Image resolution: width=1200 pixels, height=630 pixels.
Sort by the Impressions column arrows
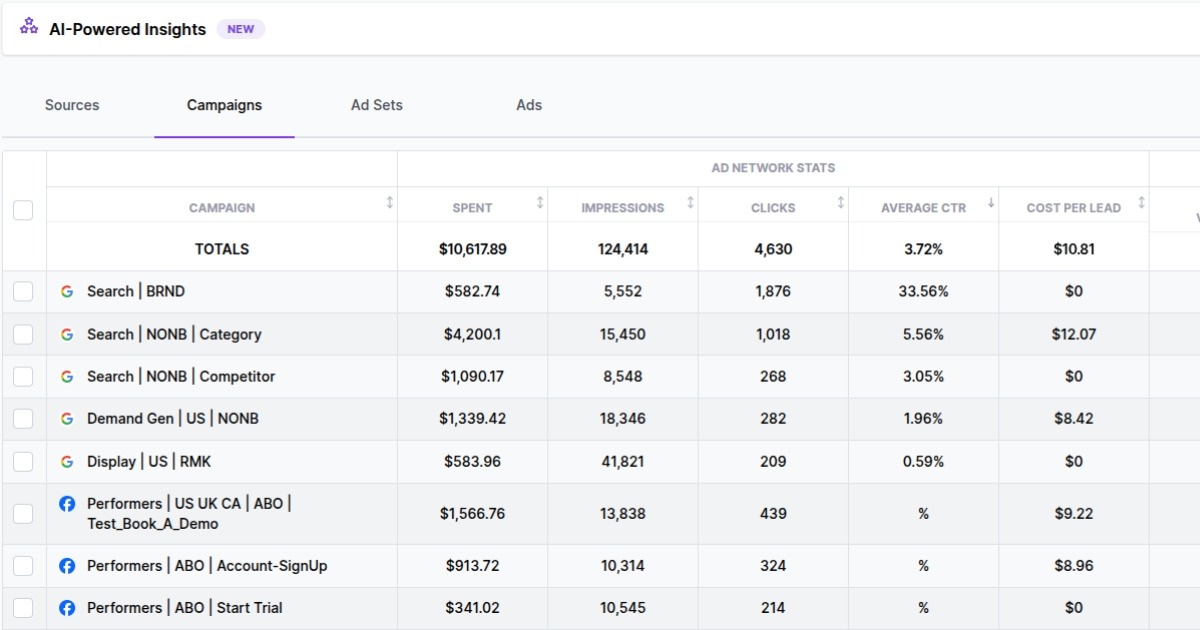(x=690, y=203)
